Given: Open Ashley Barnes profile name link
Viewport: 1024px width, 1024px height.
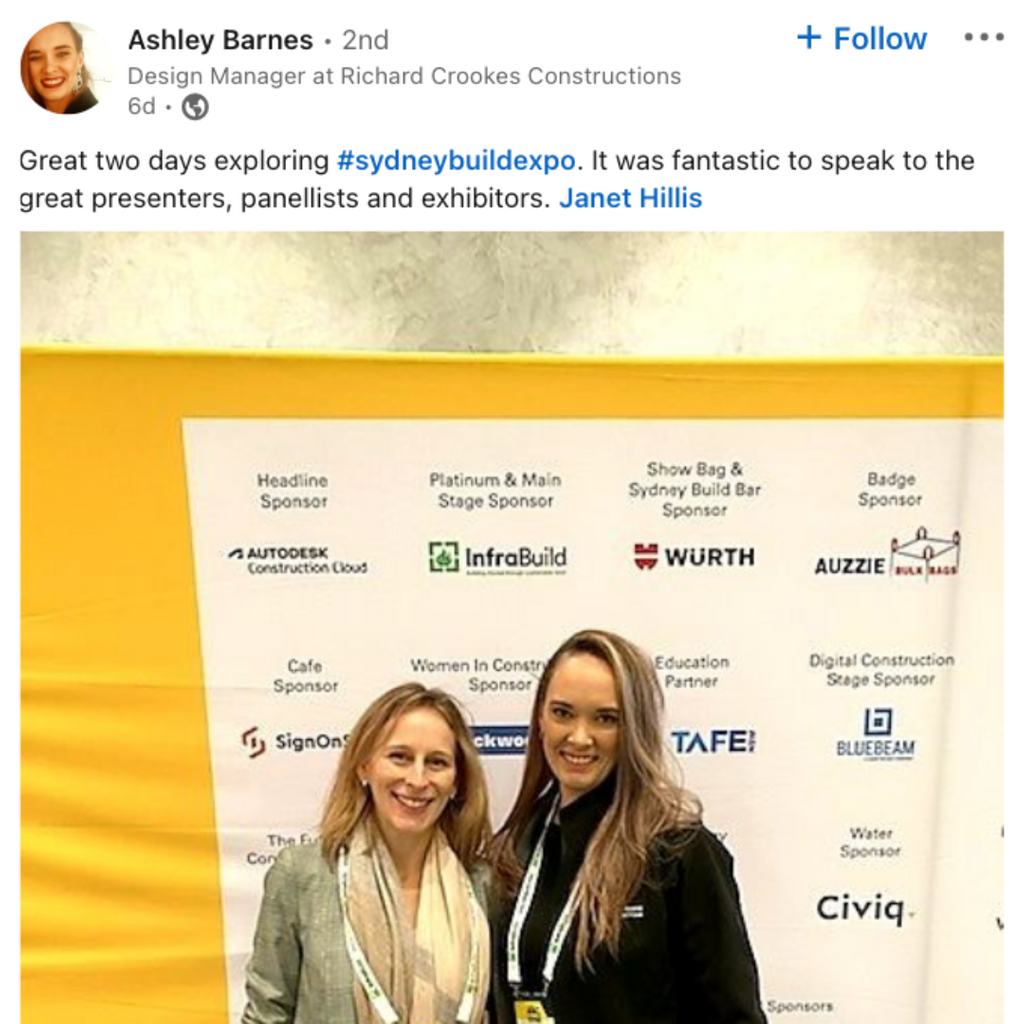Looking at the screenshot, I should [221, 40].
